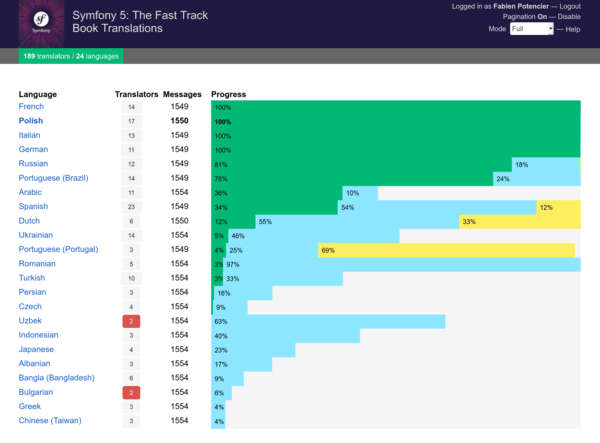Click the Language column header

click(x=38, y=94)
